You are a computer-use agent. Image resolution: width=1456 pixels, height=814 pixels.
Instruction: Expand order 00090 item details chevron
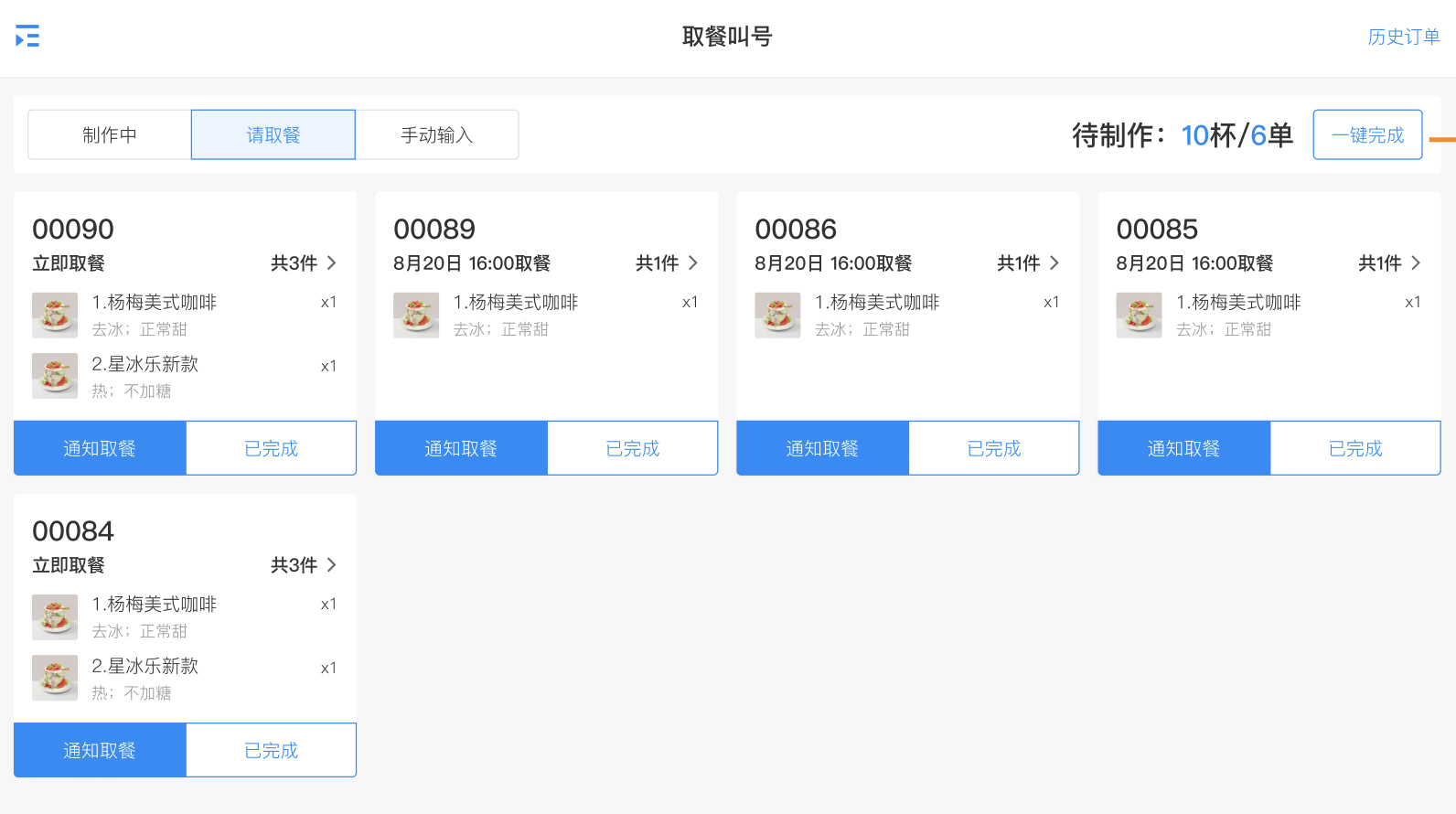click(x=331, y=263)
